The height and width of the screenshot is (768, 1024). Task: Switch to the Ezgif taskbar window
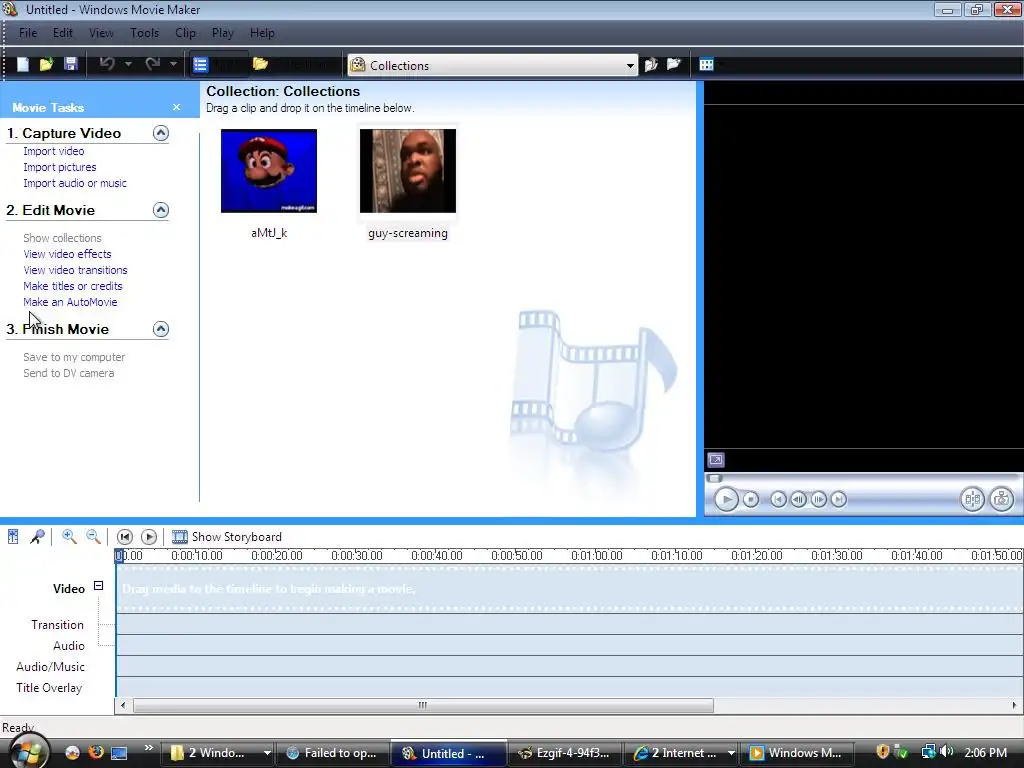pyautogui.click(x=564, y=753)
